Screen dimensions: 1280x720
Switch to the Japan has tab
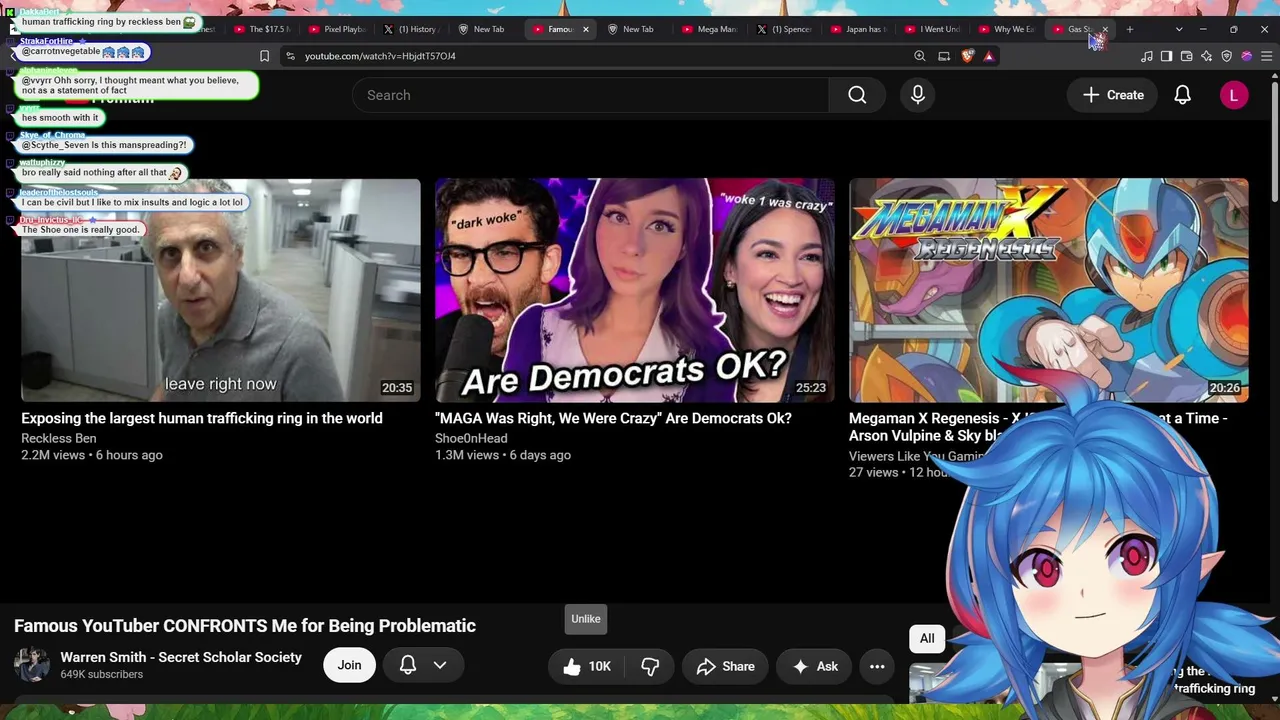[x=858, y=29]
